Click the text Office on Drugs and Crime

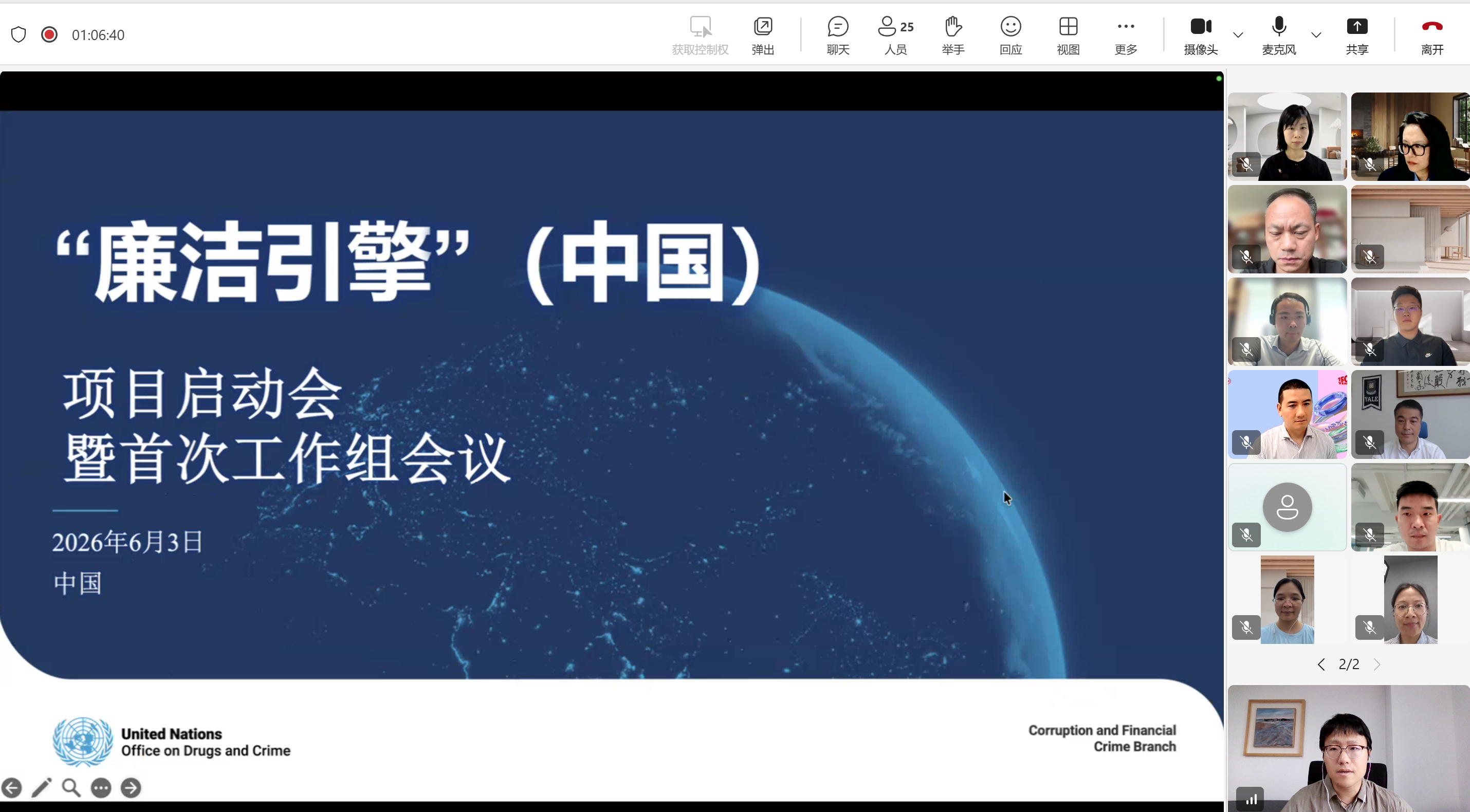click(206, 750)
